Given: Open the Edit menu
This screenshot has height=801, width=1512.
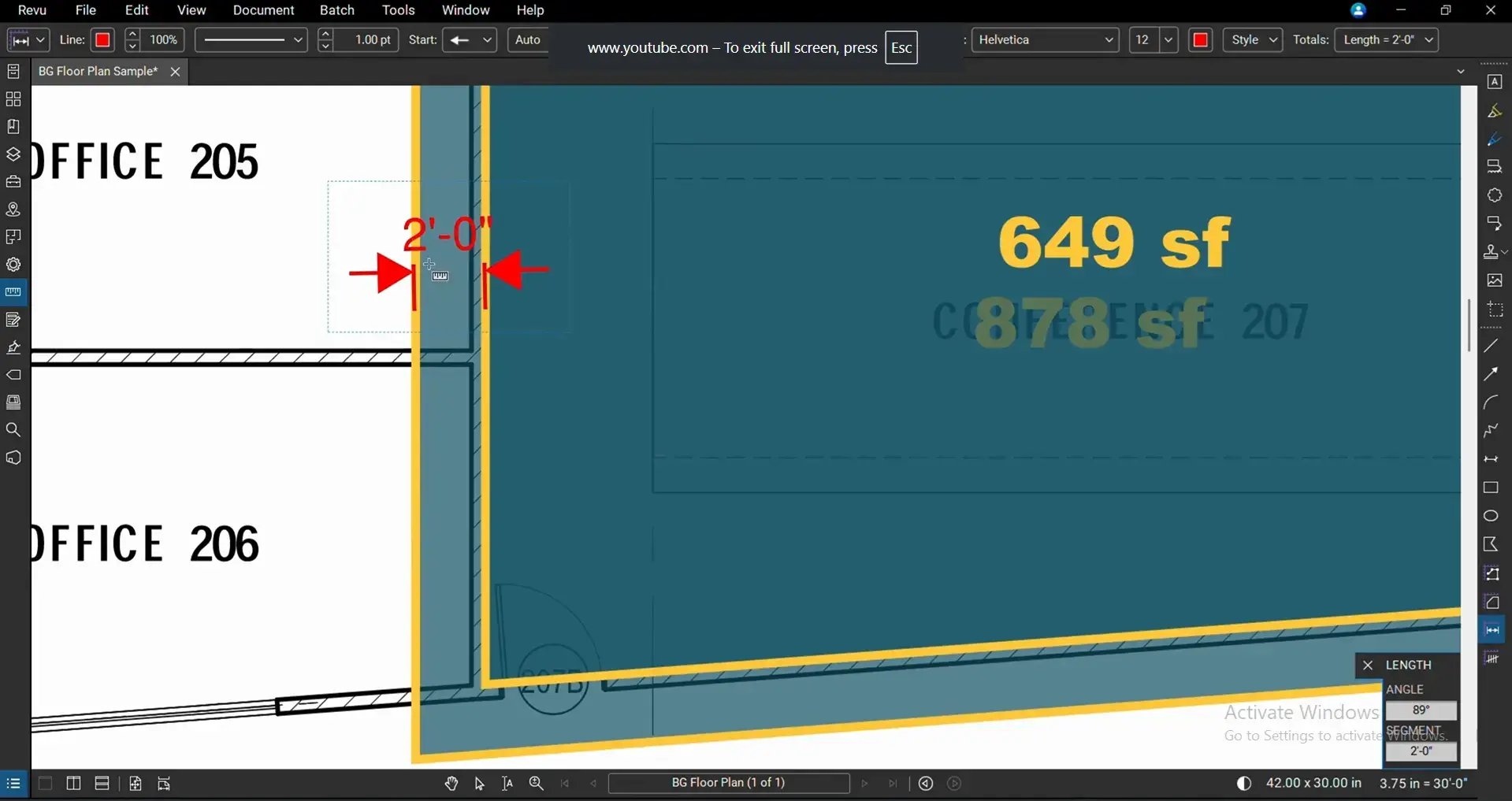Looking at the screenshot, I should click(x=137, y=10).
